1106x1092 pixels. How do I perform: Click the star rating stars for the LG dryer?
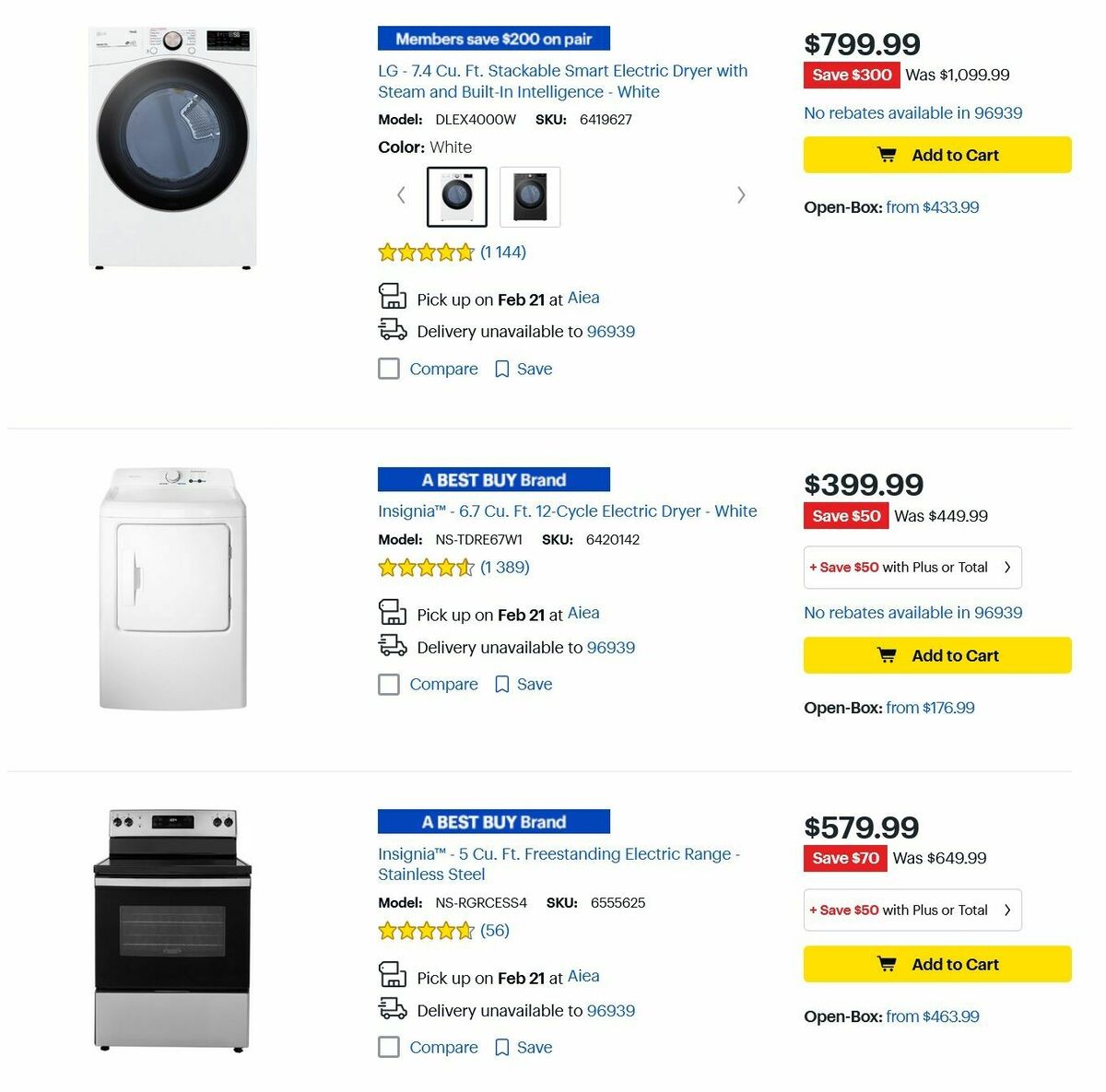[426, 251]
